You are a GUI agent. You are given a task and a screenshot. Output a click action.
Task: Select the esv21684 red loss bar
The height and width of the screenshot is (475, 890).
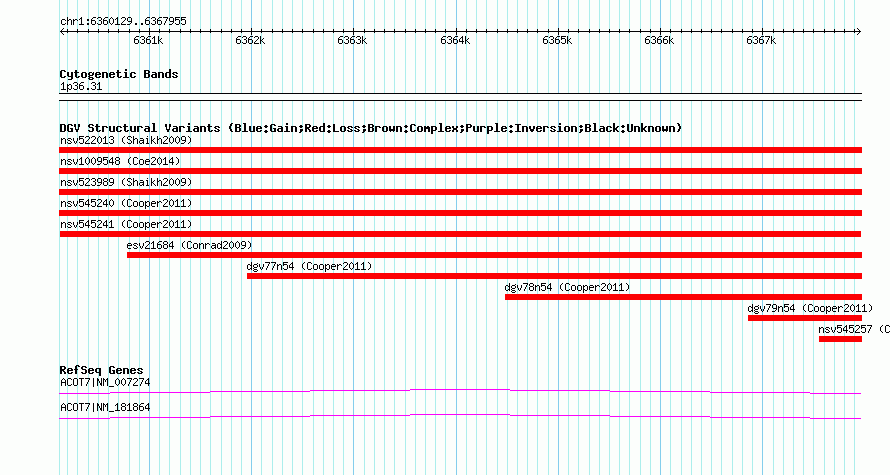point(494,255)
